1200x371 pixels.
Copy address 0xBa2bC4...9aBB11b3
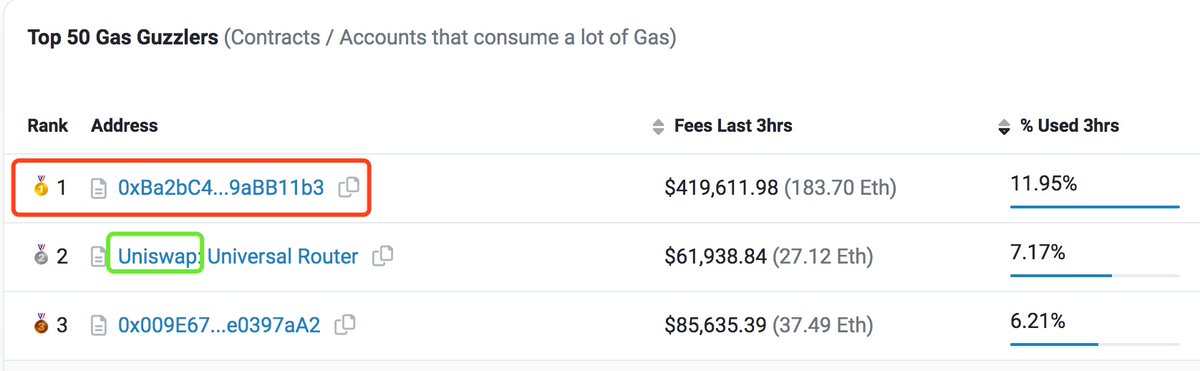[349, 187]
